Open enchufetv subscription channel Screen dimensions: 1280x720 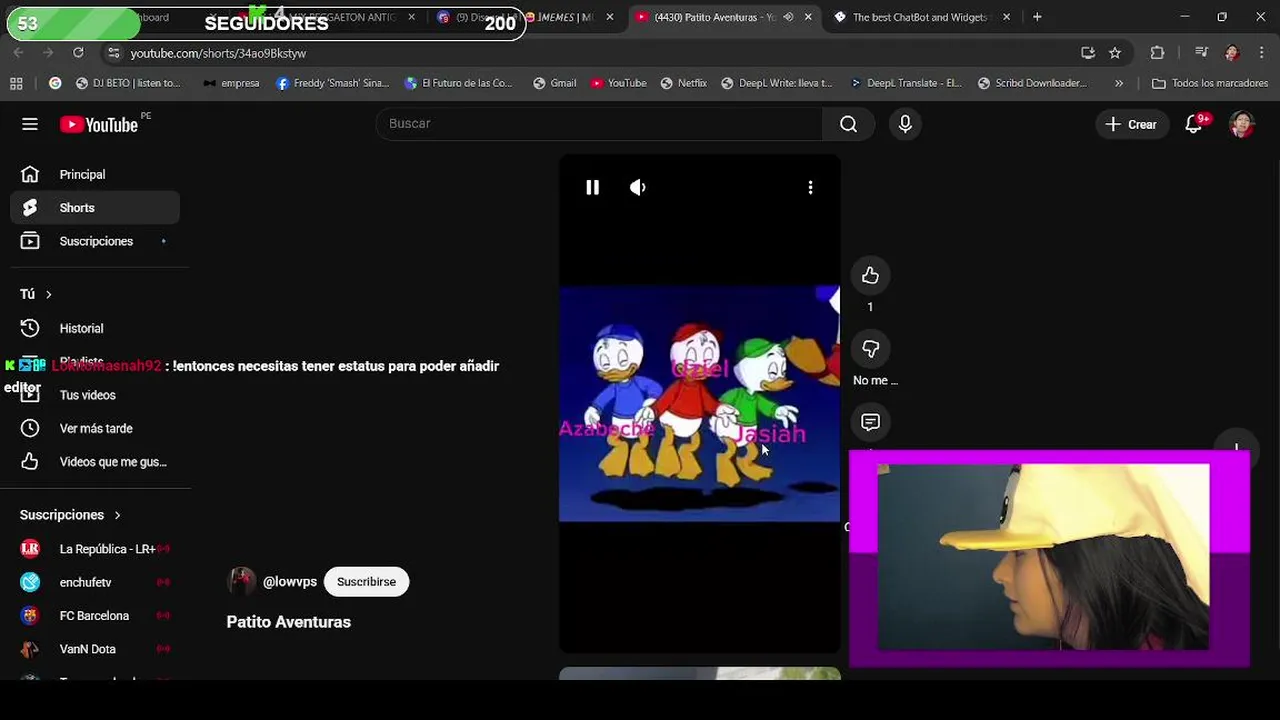click(x=95, y=582)
